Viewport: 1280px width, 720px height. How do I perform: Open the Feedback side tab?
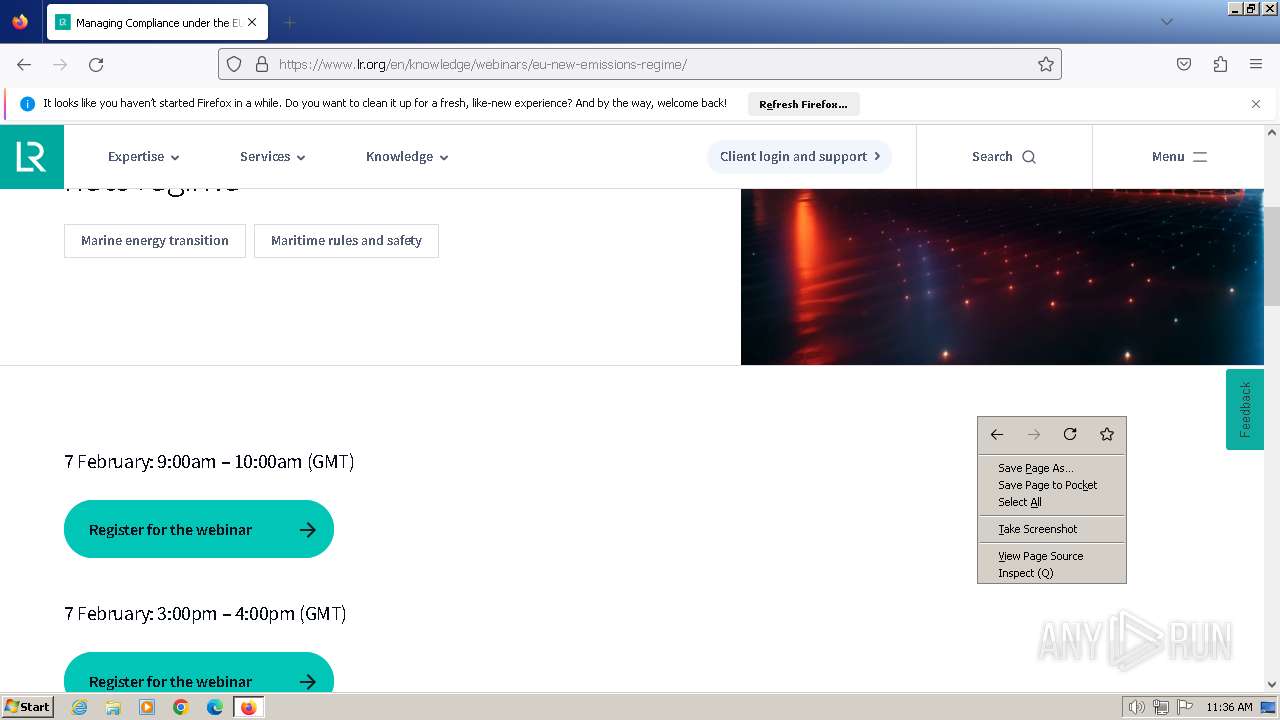click(x=1245, y=409)
